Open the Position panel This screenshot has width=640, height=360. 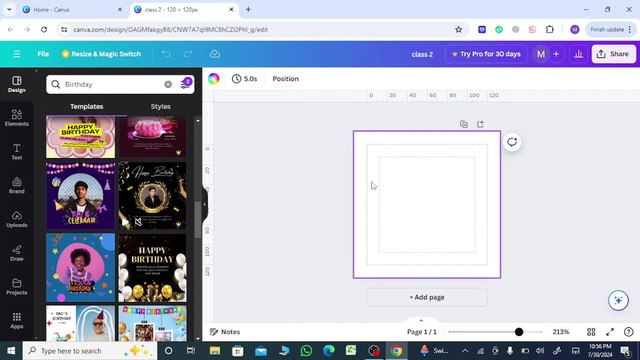(285, 79)
